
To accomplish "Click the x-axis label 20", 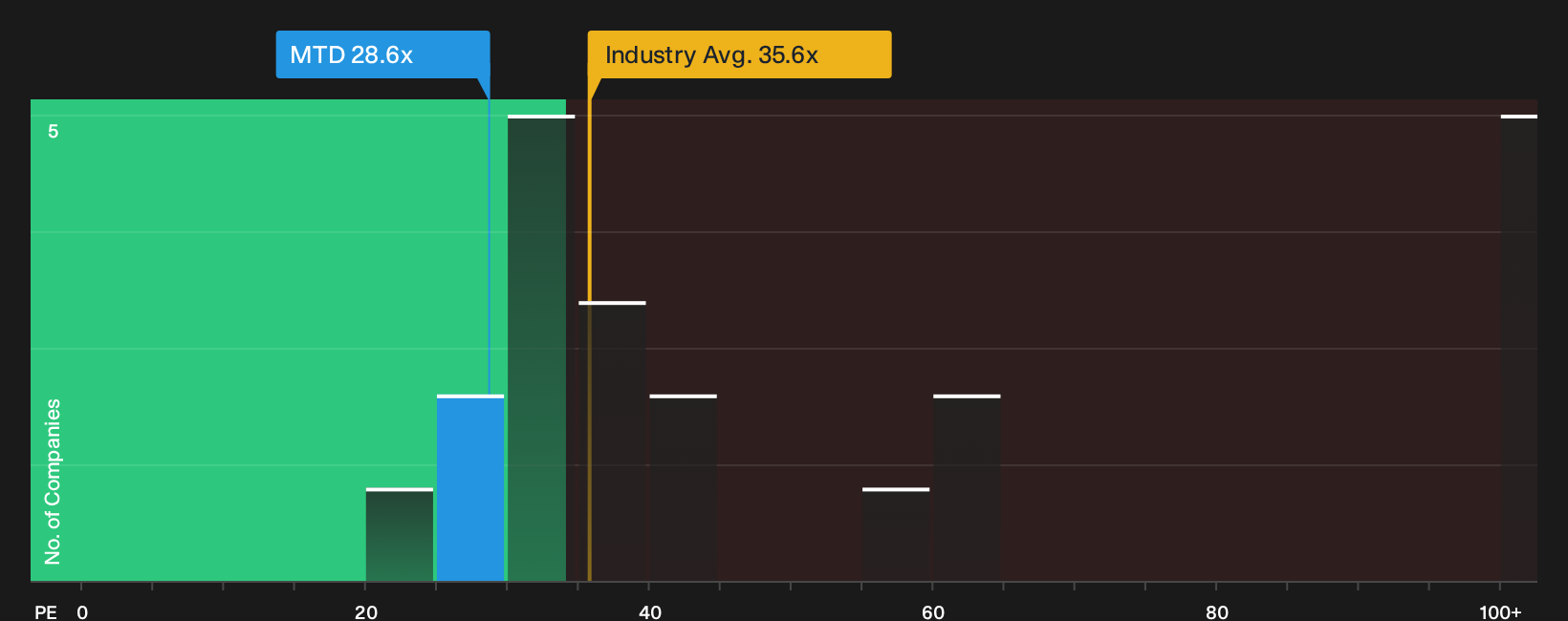I will [366, 611].
